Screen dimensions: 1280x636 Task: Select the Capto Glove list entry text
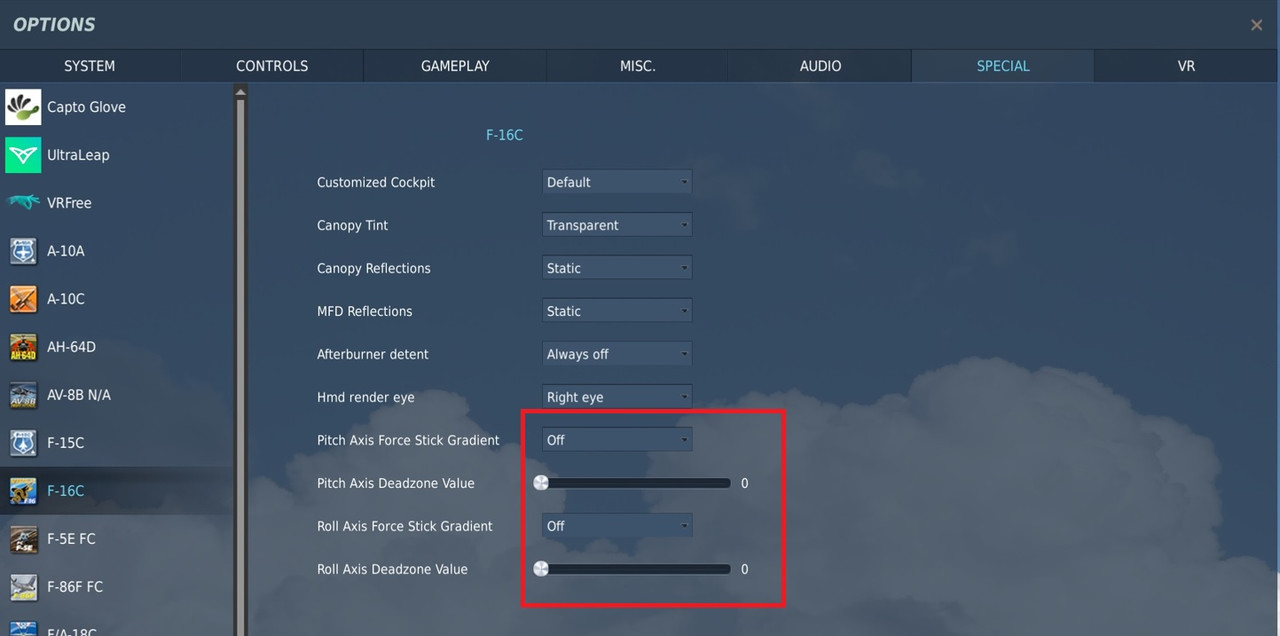tap(86, 107)
